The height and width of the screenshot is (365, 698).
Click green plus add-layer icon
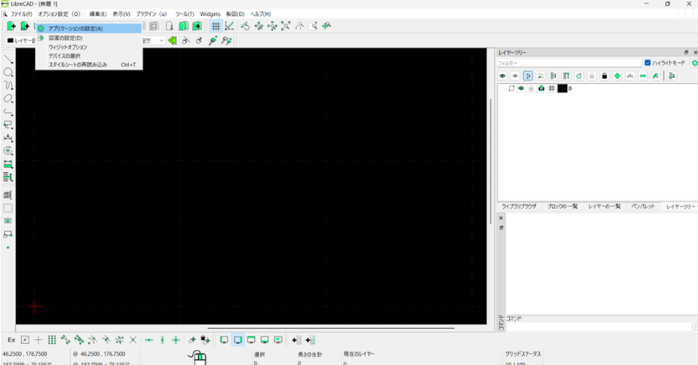click(x=617, y=76)
